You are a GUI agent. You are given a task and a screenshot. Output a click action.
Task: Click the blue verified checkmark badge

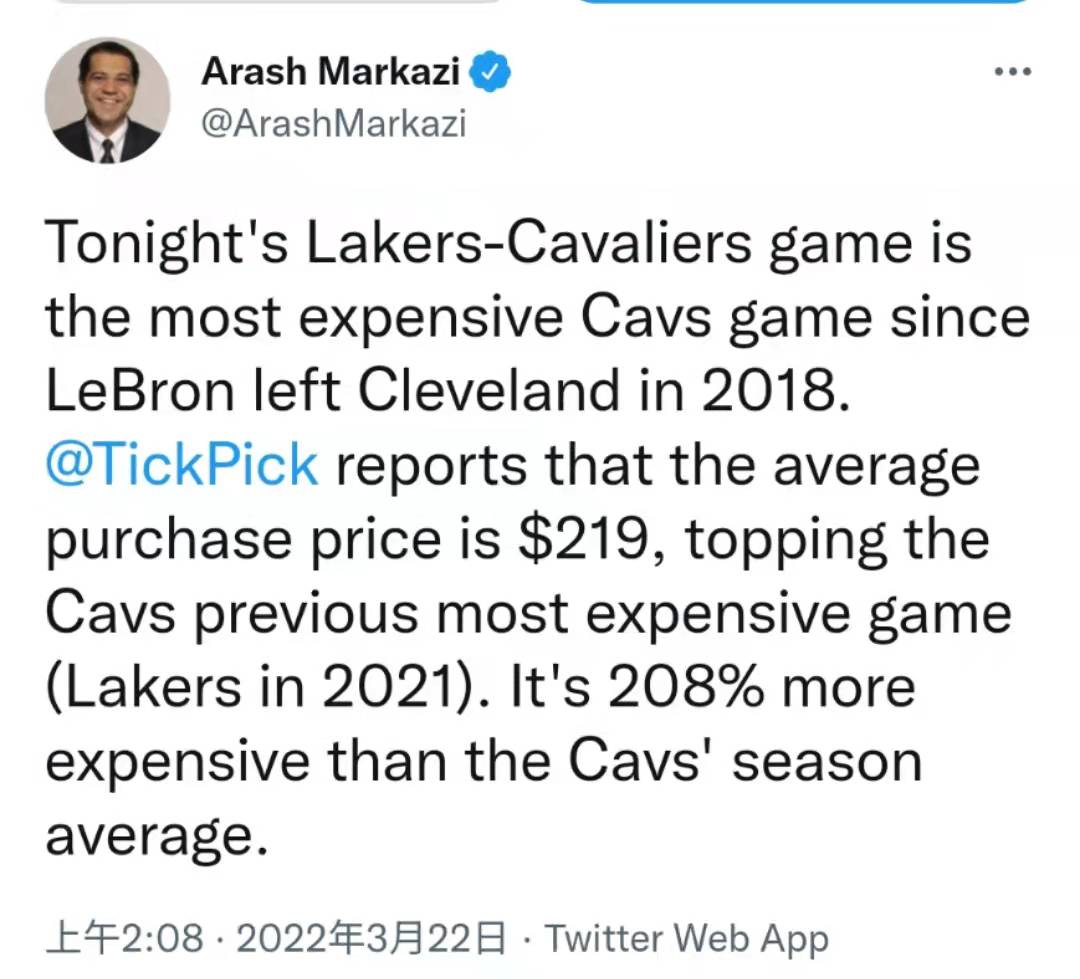click(x=490, y=71)
